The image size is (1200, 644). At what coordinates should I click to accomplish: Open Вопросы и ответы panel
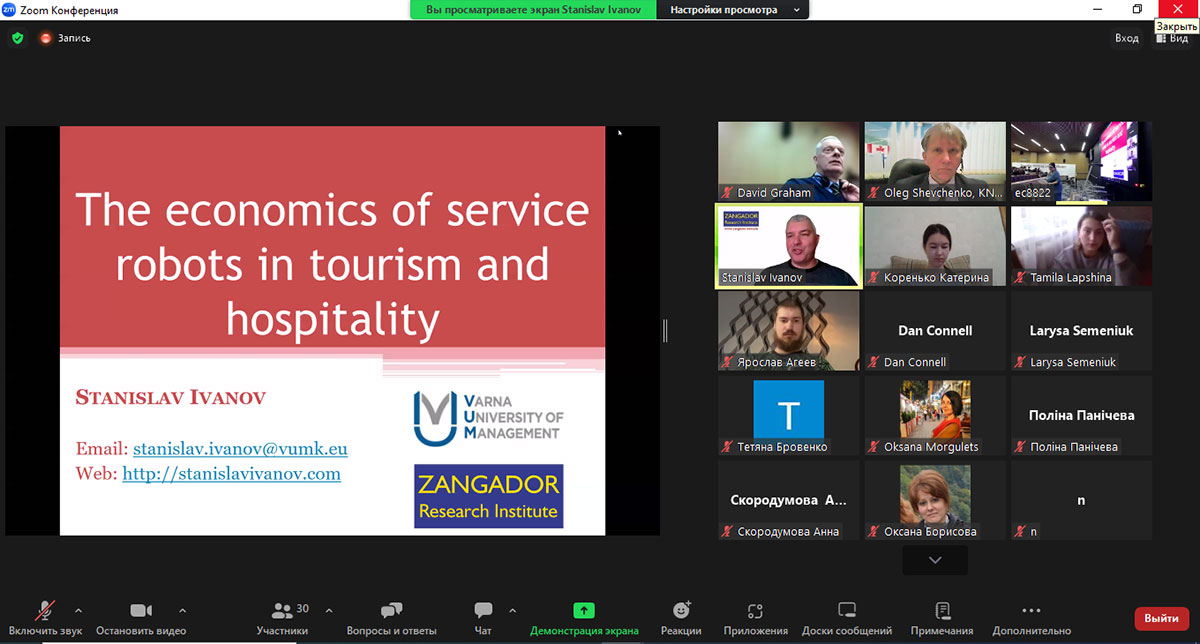(392, 618)
